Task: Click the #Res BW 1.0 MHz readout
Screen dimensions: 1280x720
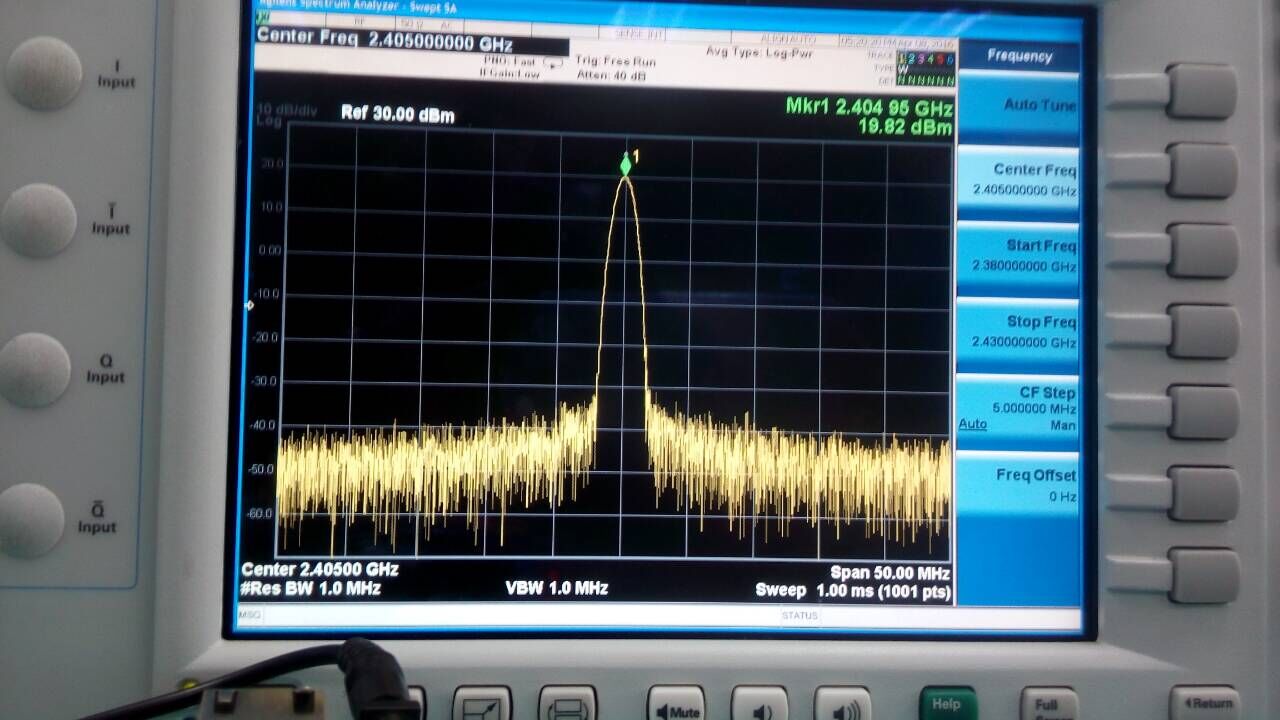Action: 311,589
